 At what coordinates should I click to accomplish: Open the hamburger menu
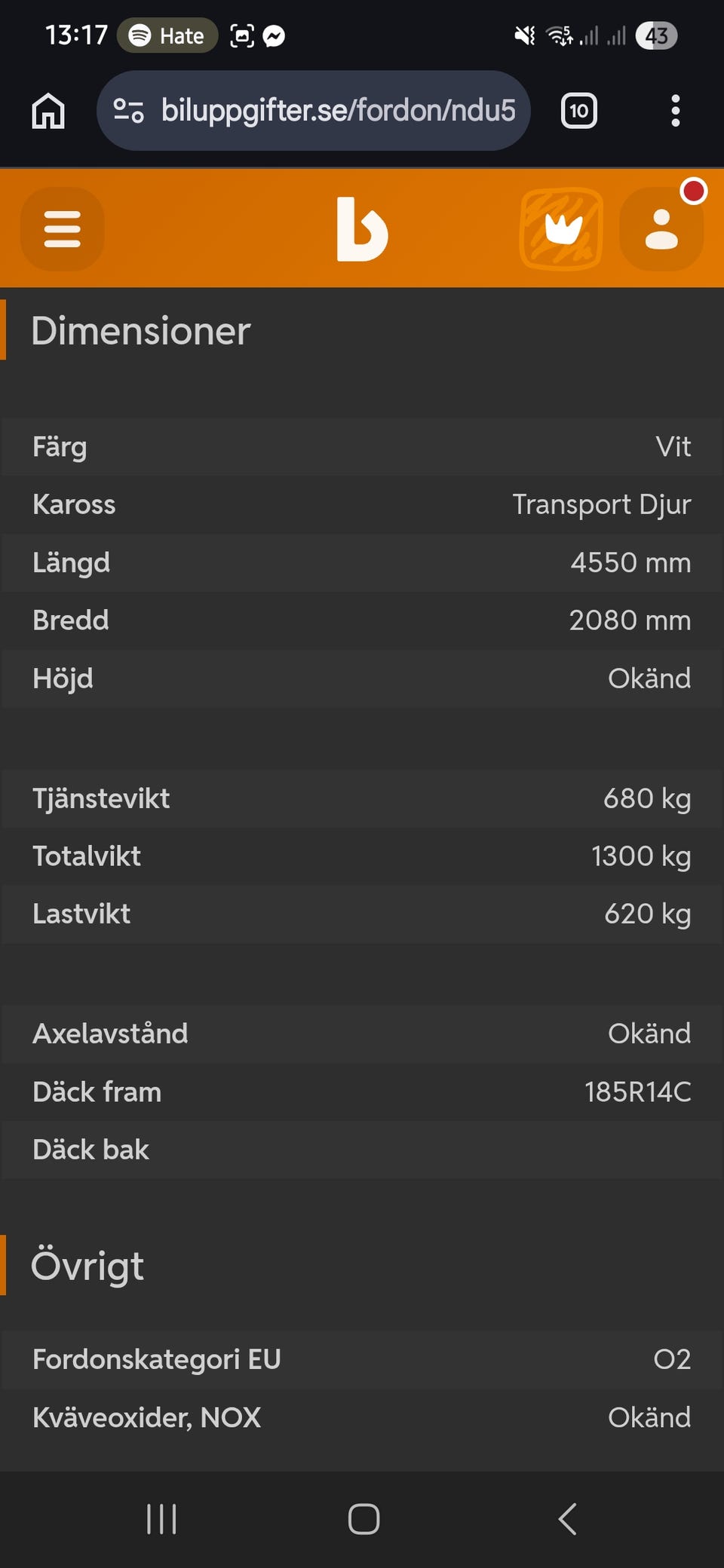pos(62,229)
